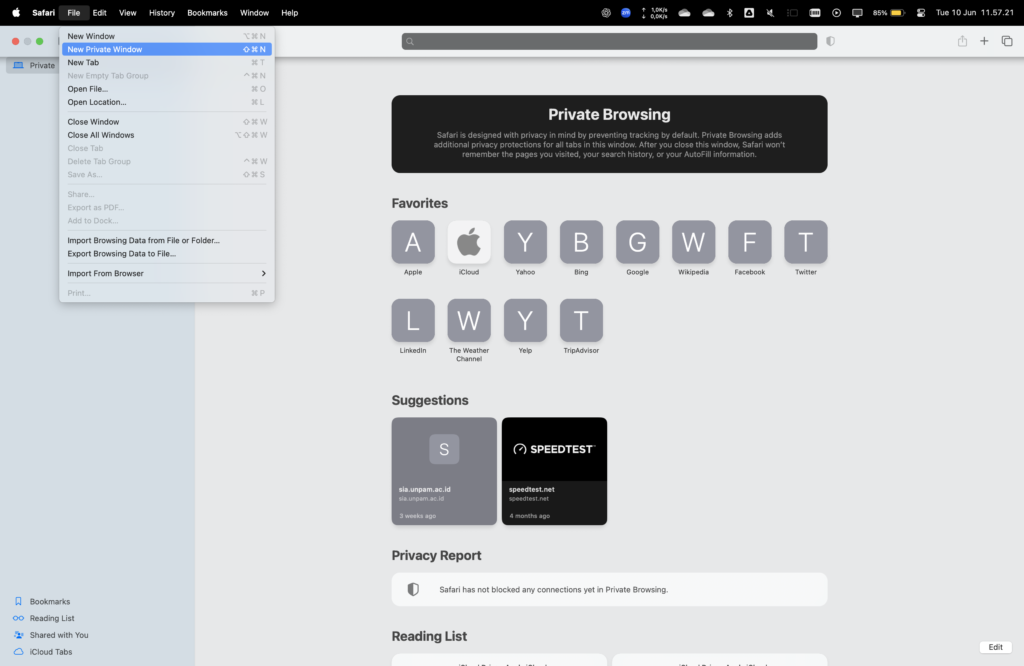Open the Yelp favorite tile
Image resolution: width=1024 pixels, height=666 pixels.
(525, 321)
